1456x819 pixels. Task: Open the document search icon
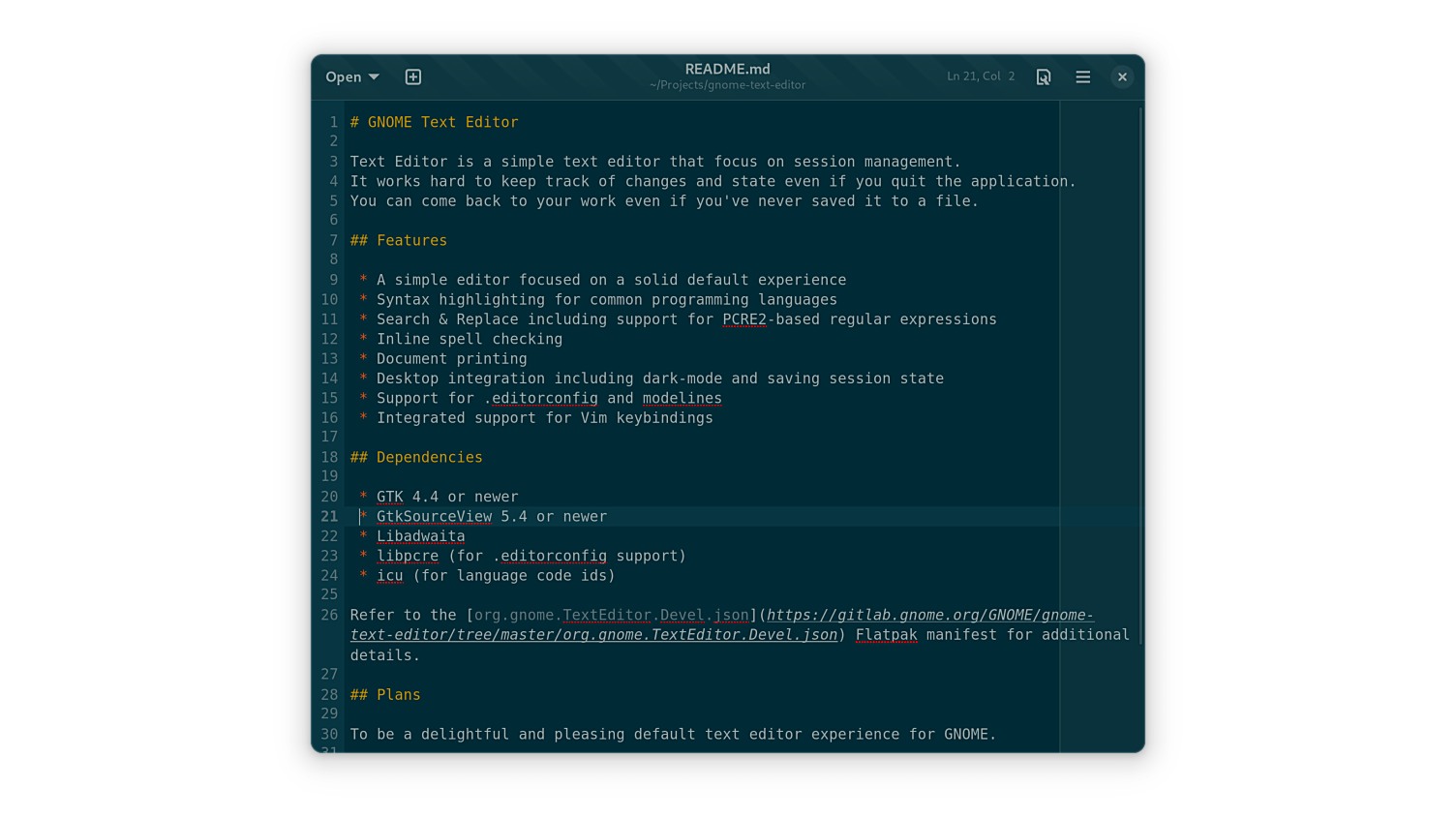(x=1043, y=76)
